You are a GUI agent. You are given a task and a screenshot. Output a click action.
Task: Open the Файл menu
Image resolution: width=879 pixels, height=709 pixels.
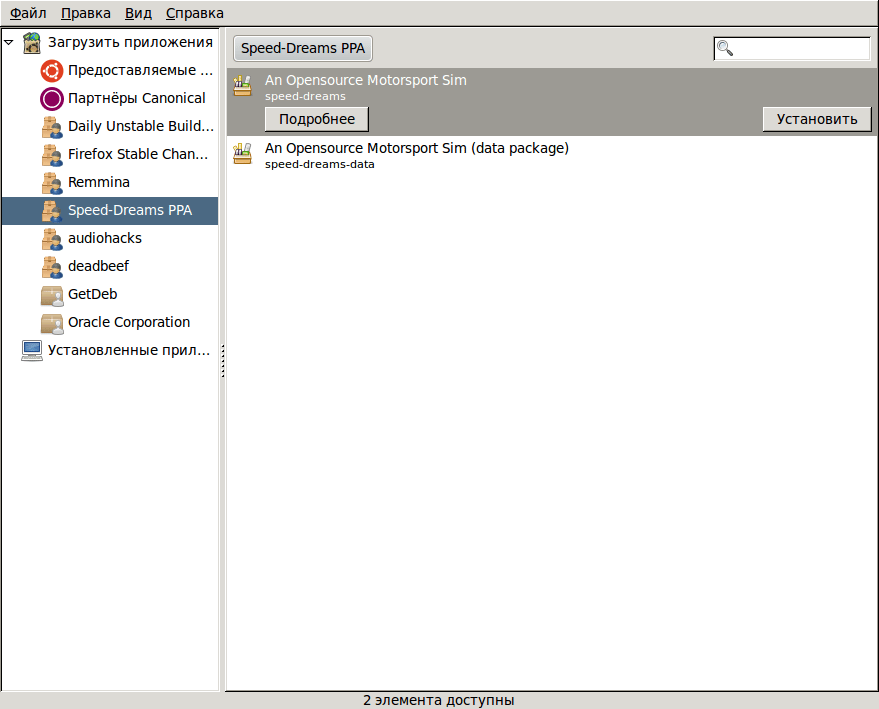[28, 13]
